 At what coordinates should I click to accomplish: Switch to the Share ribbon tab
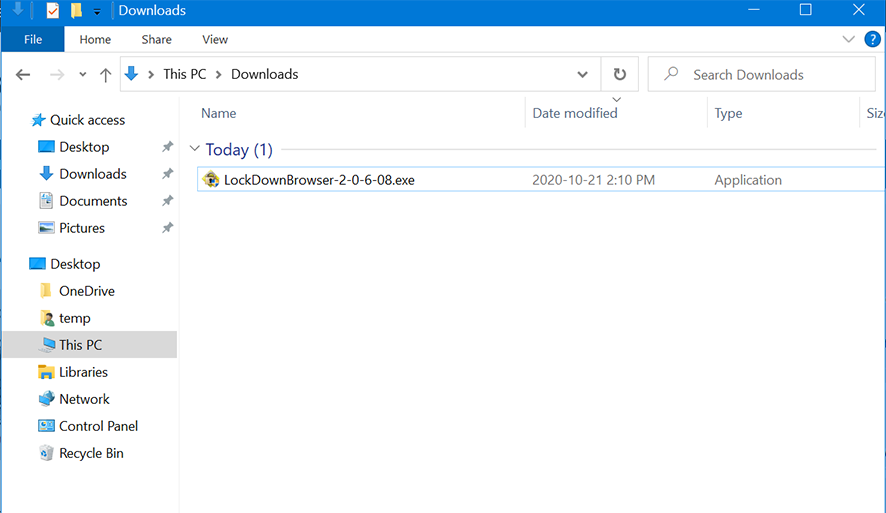point(157,39)
